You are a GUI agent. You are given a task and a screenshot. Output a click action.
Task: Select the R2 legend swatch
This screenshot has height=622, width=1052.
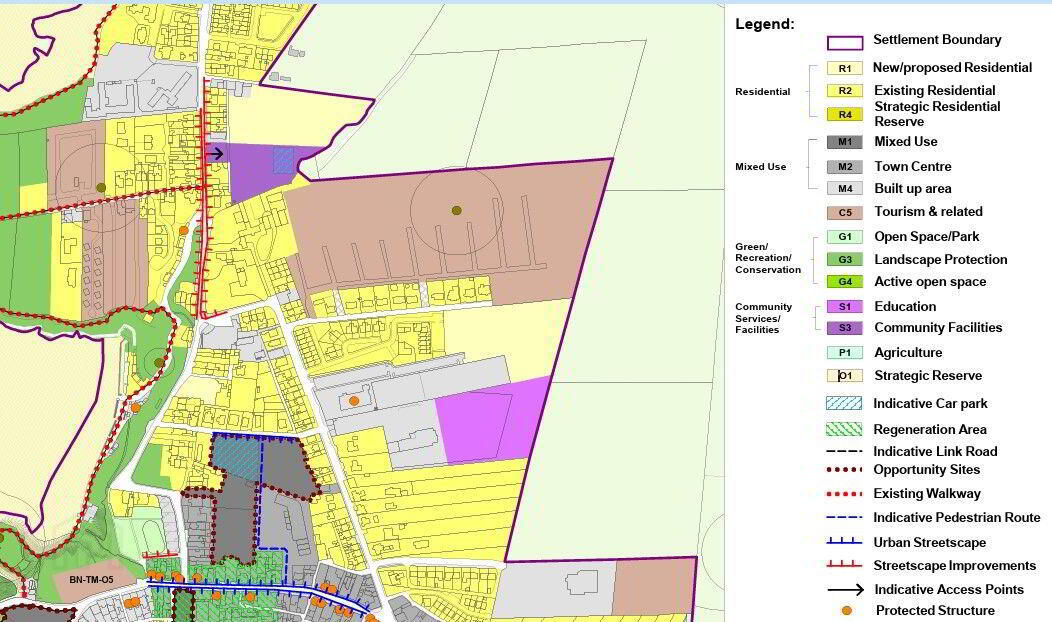click(x=845, y=91)
